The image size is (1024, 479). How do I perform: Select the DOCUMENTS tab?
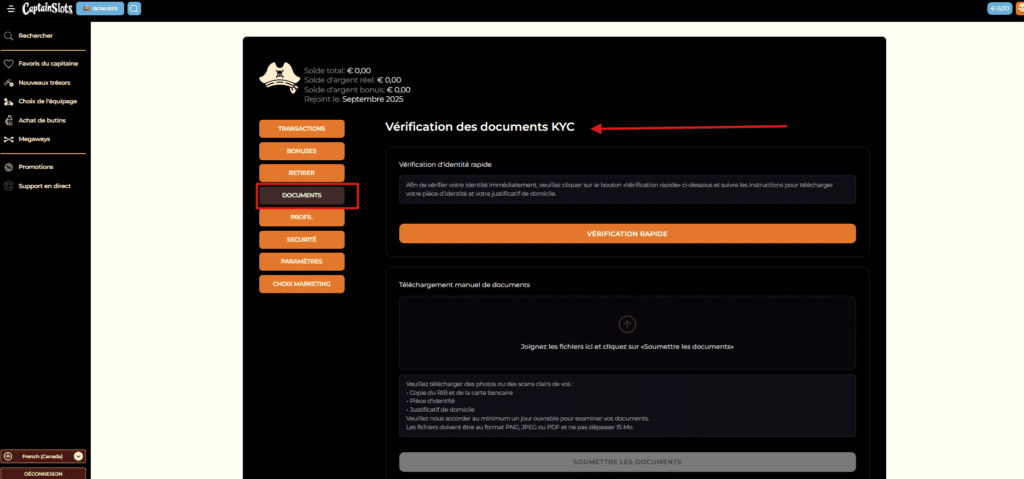[x=302, y=195]
